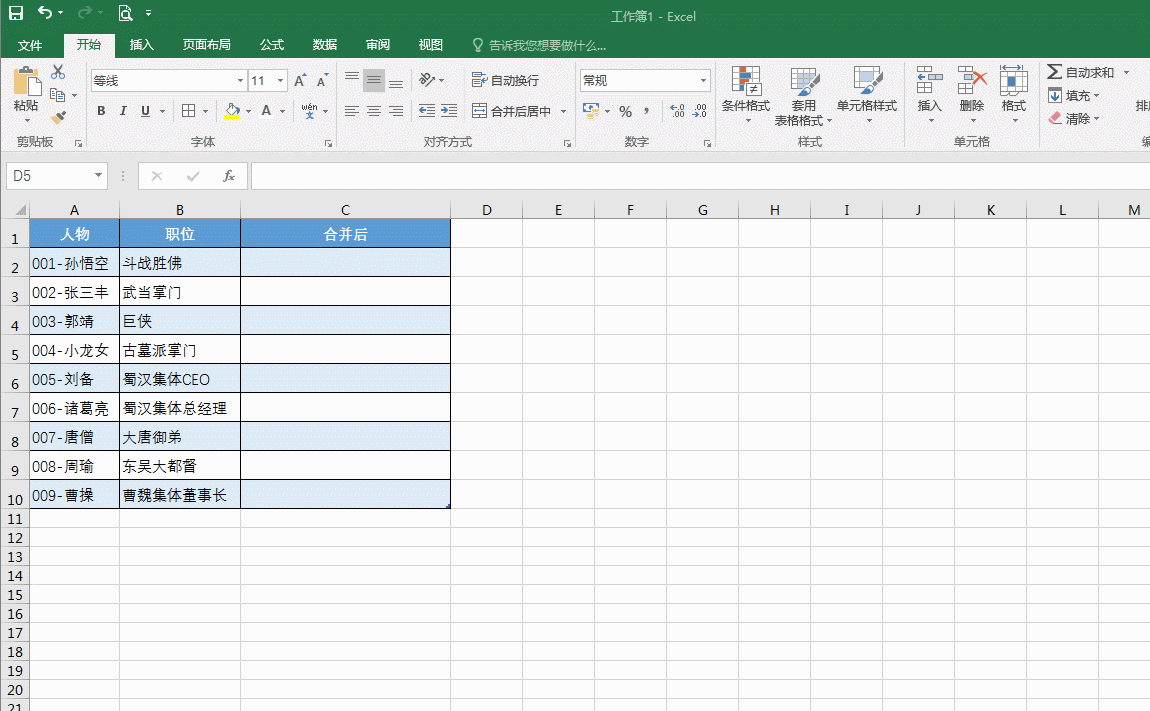Expand the 合并后居中 dropdown arrow
This screenshot has height=711, width=1150.
coord(563,112)
